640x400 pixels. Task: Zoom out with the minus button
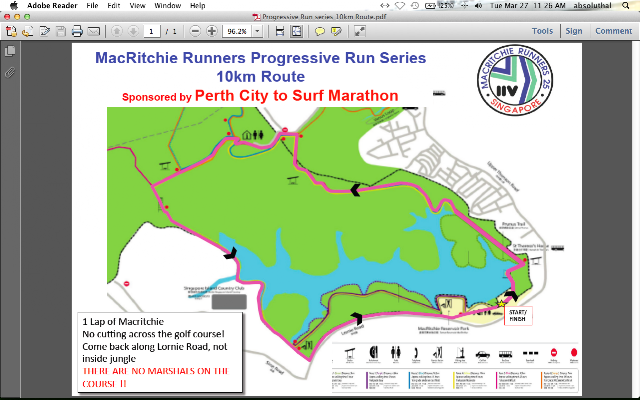coord(196,31)
